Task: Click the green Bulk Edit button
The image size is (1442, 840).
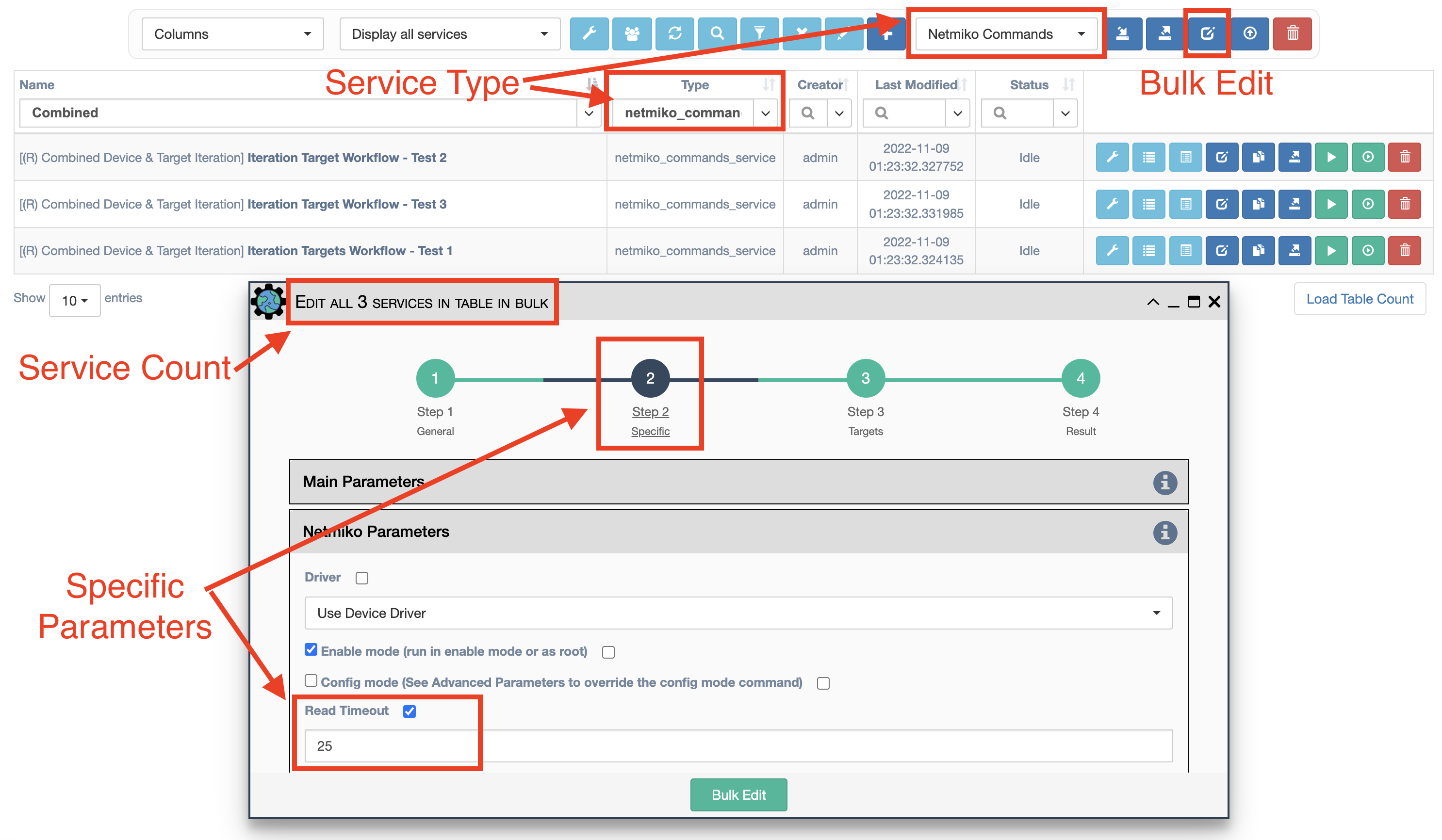Action: point(739,795)
